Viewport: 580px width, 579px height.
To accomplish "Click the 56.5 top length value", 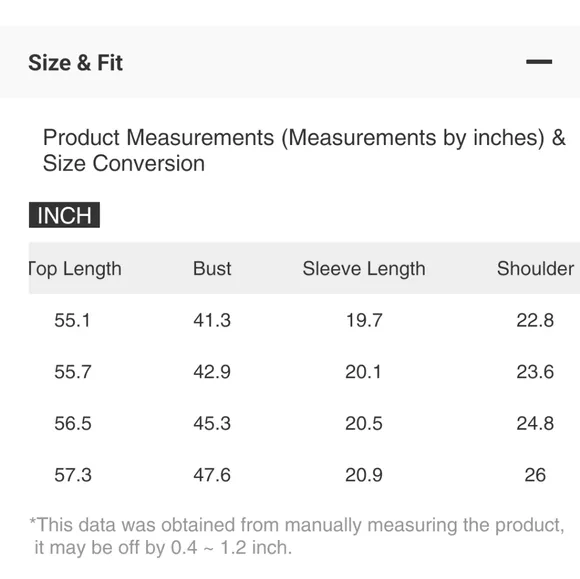I will pyautogui.click(x=72, y=423).
